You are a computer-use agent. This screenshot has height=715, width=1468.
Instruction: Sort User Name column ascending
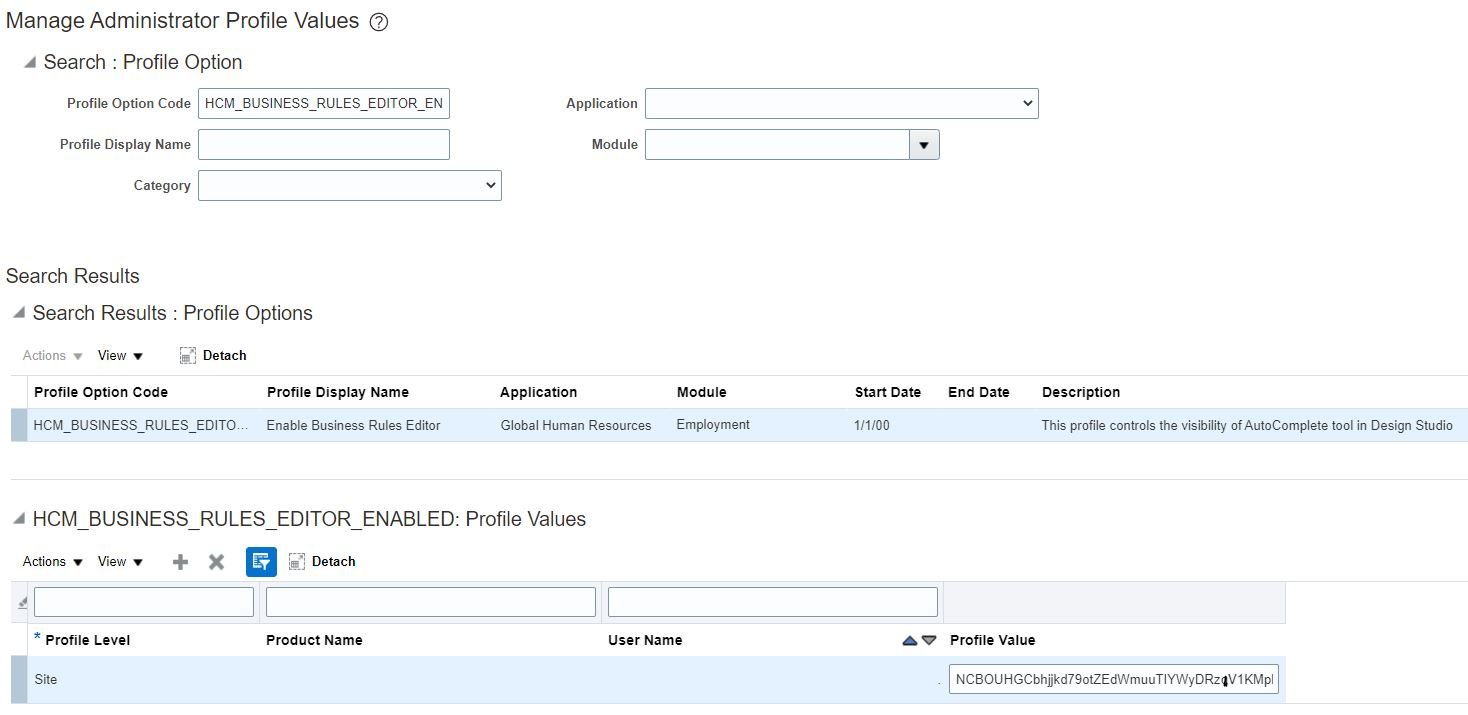[x=911, y=640]
